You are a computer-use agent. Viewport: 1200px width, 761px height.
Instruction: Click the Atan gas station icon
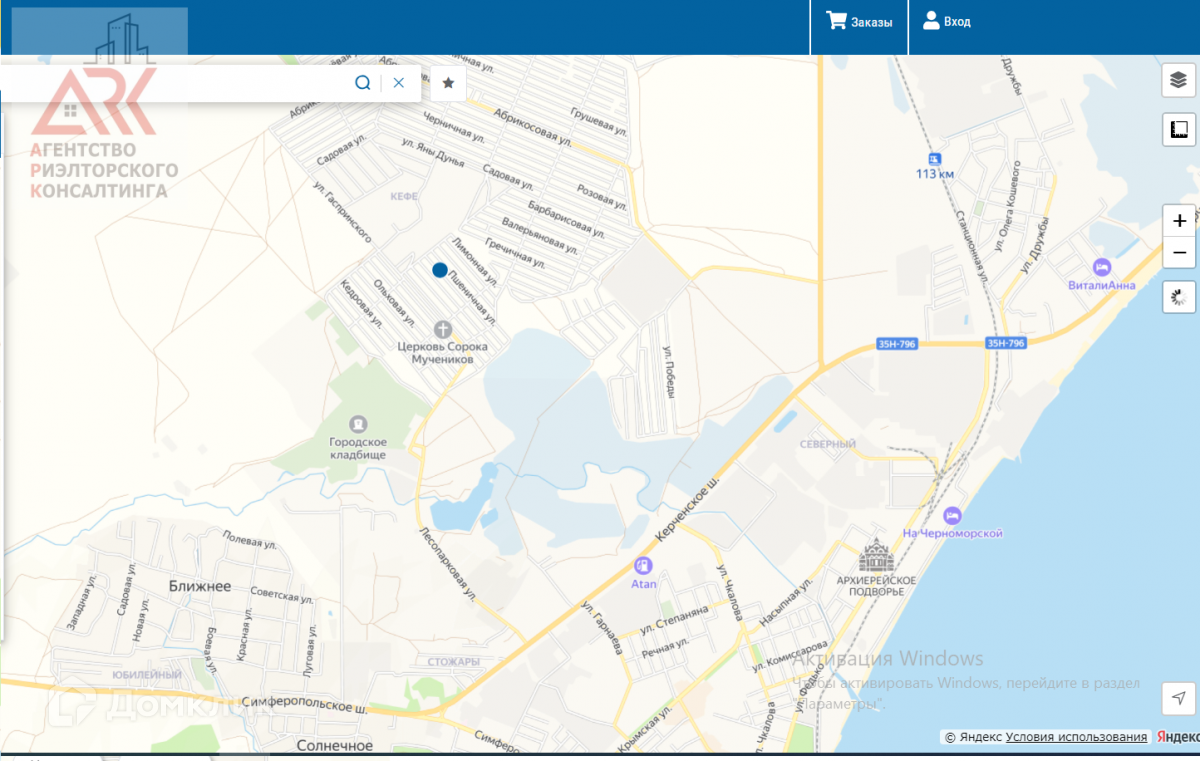[643, 565]
